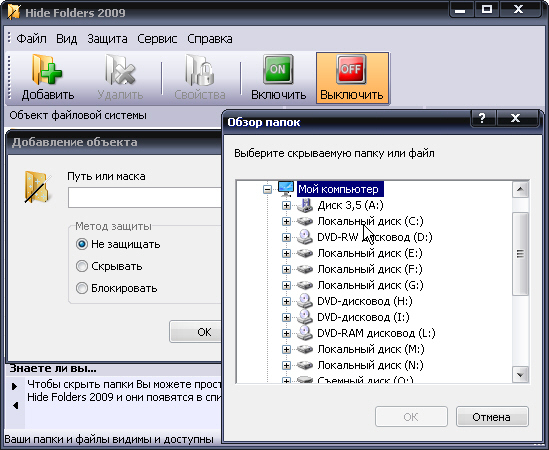Click the drive icon of Локальный диск (G:)
The height and width of the screenshot is (450, 549).
click(305, 285)
